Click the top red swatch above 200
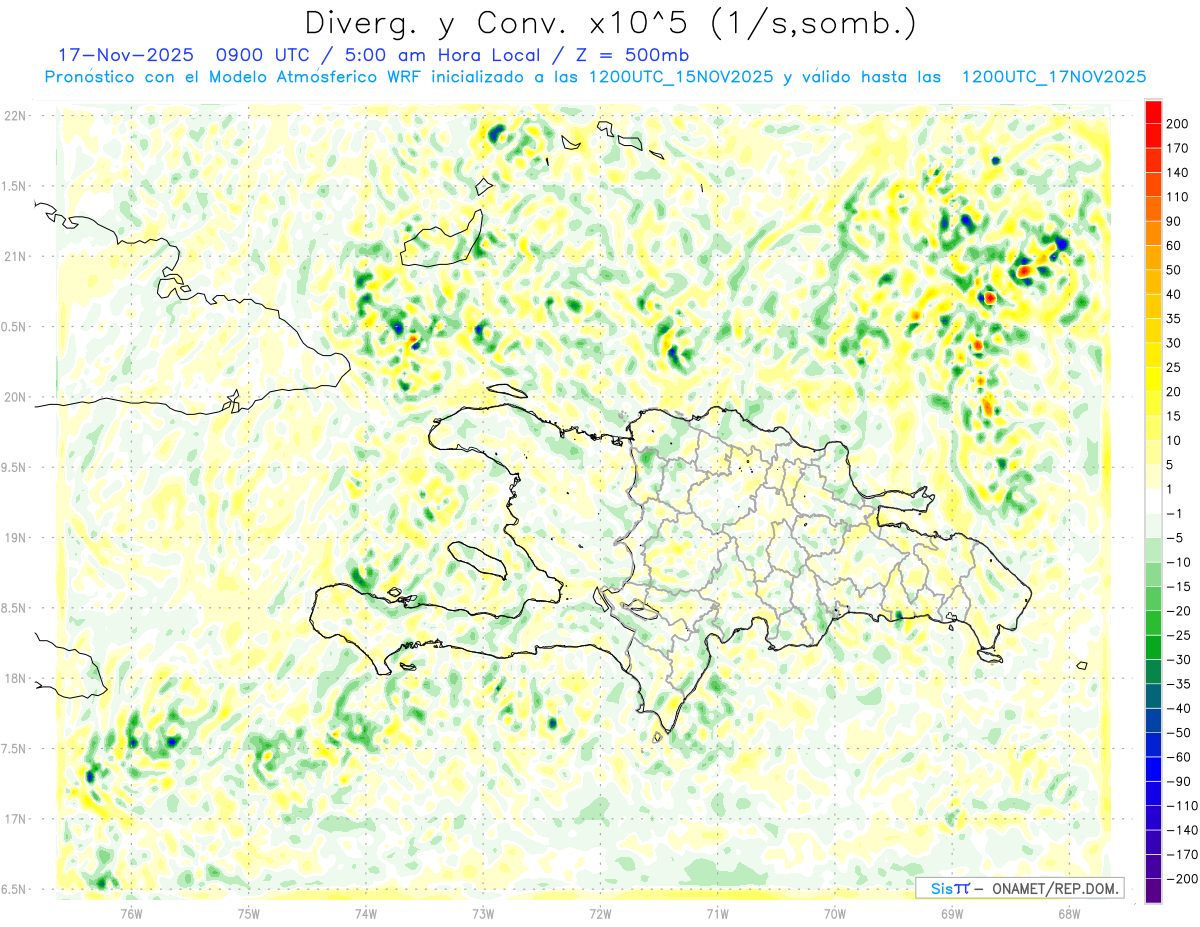This screenshot has height=927, width=1200. point(1153,112)
